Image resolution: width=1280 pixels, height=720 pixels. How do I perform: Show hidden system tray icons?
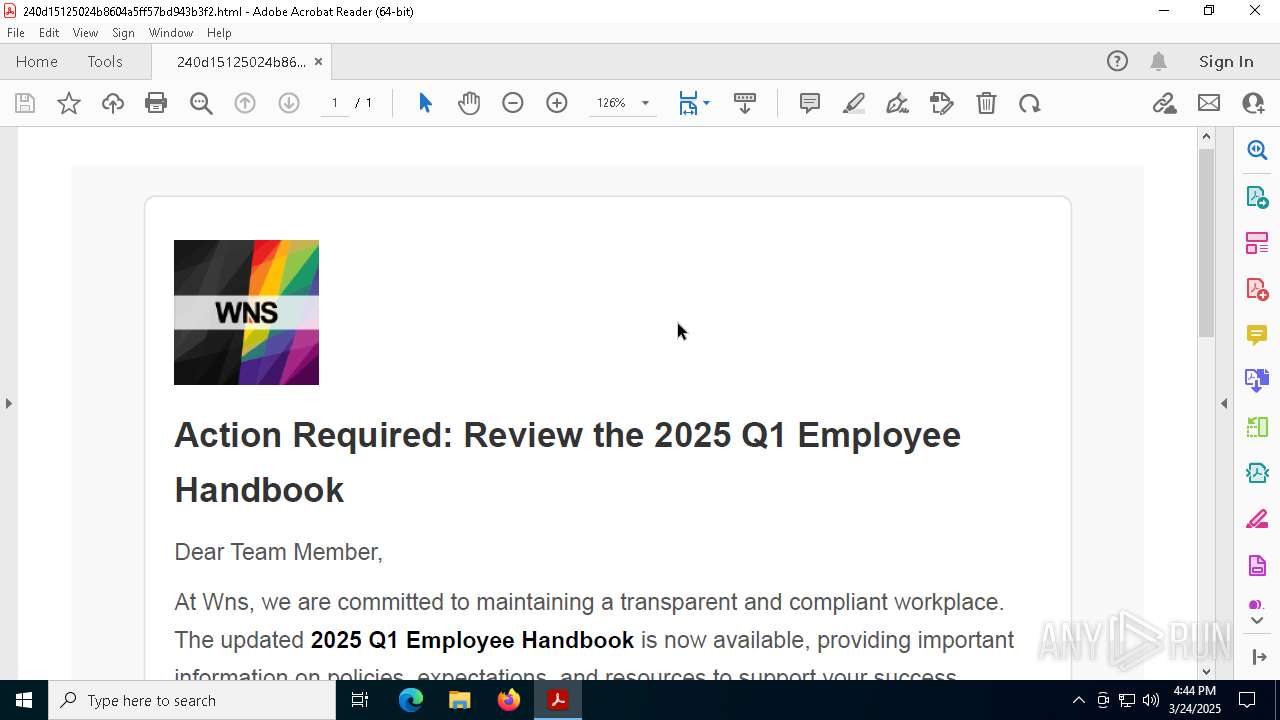pos(1078,700)
